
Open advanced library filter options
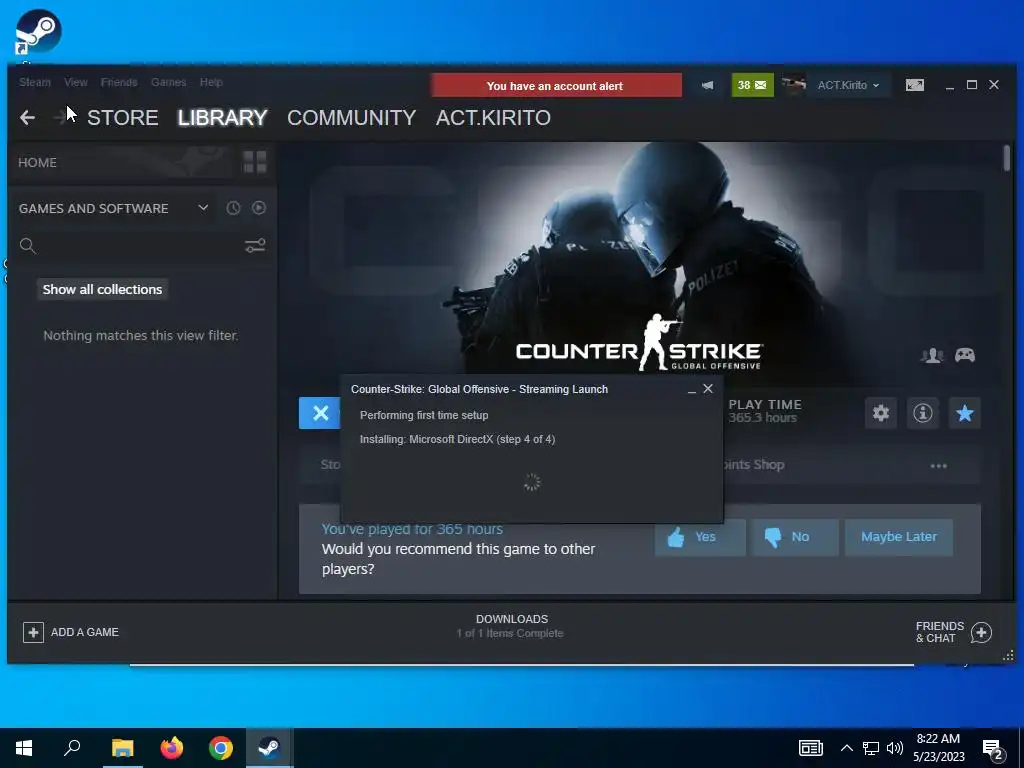[255, 246]
